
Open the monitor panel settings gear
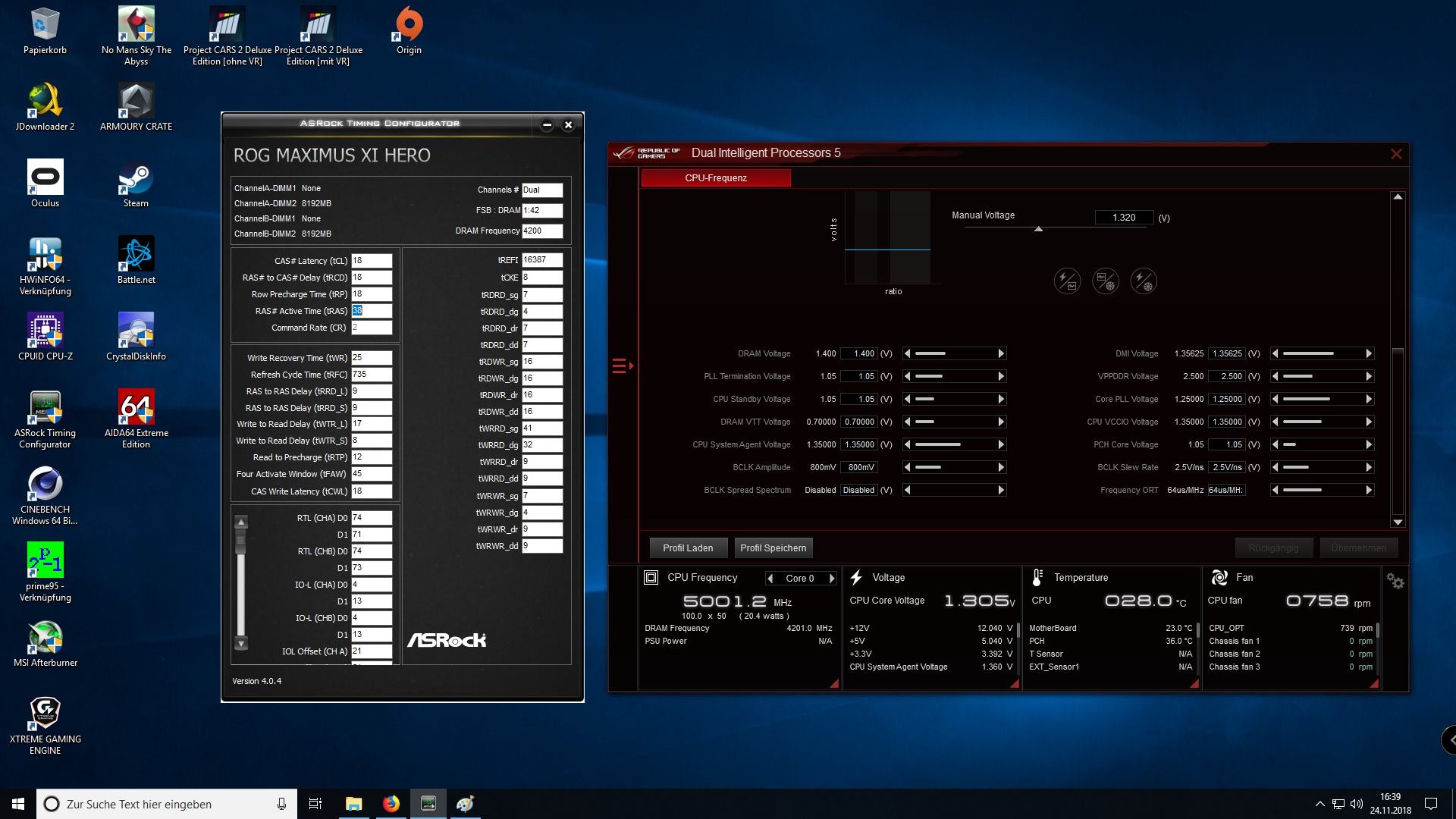coord(1395,581)
